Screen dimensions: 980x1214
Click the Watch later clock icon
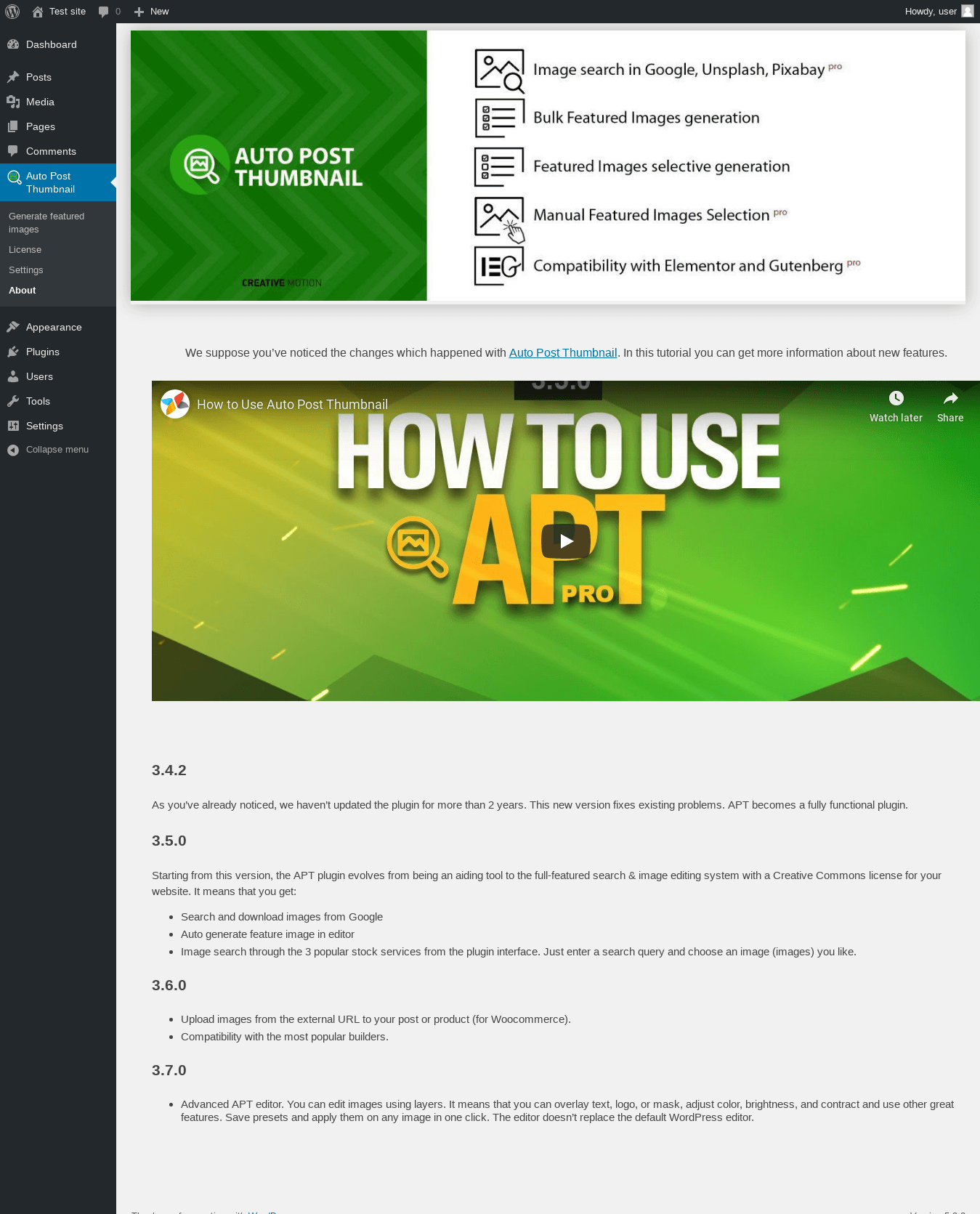pyautogui.click(x=896, y=398)
